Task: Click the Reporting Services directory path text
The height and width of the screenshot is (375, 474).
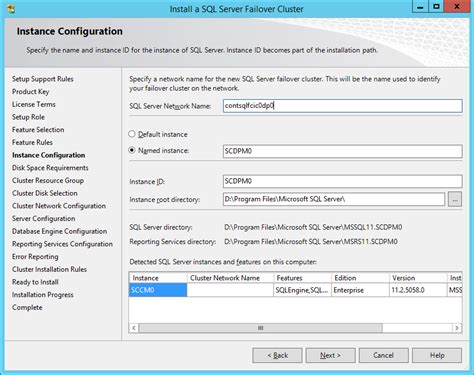Action: 311,242
